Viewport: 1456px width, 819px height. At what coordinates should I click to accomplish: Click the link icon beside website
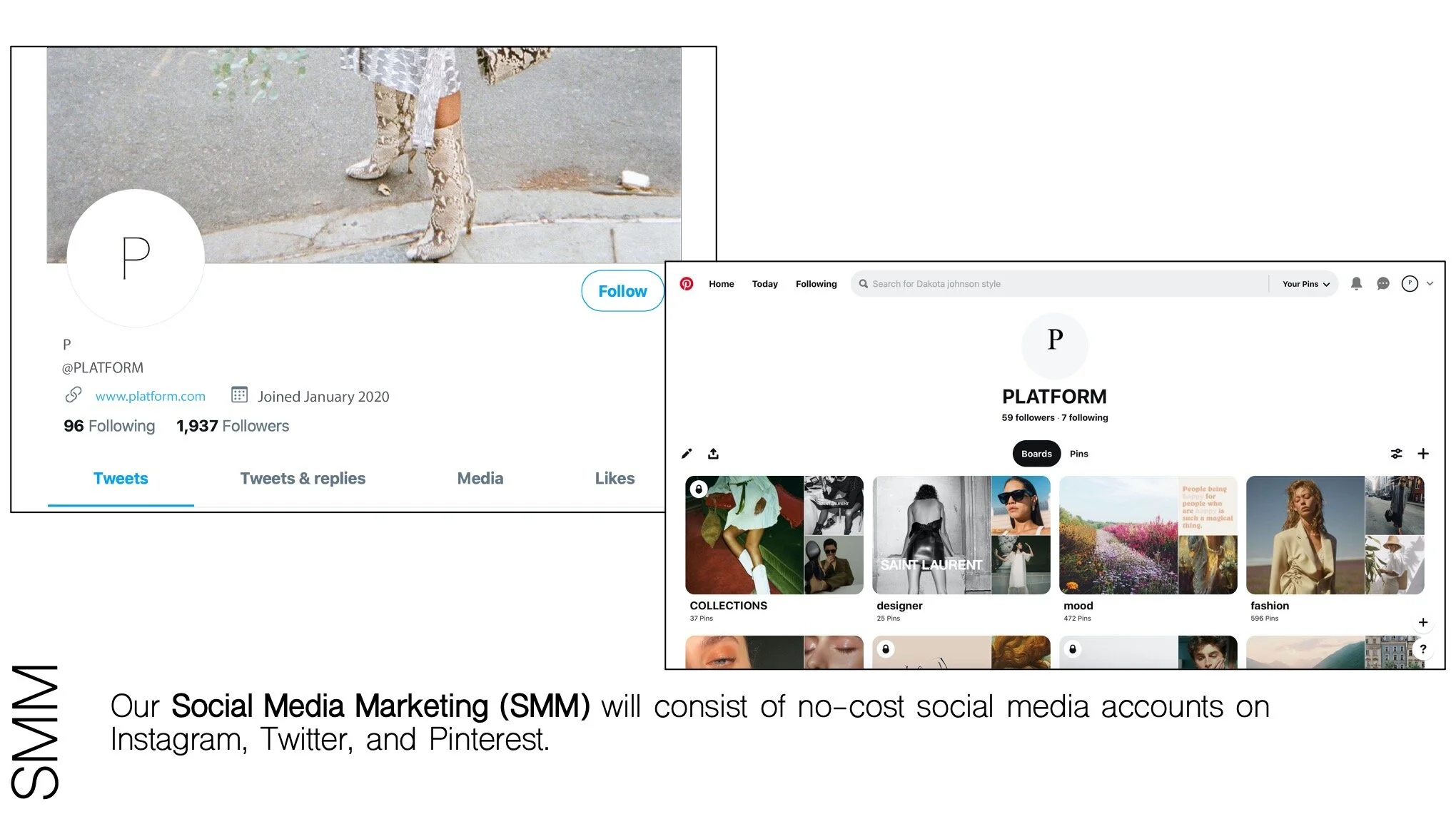point(74,395)
